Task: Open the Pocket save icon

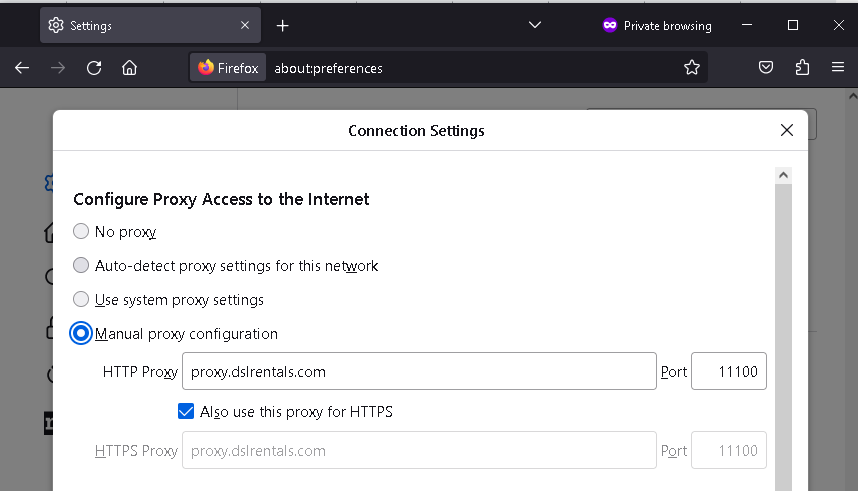Action: pos(766,67)
